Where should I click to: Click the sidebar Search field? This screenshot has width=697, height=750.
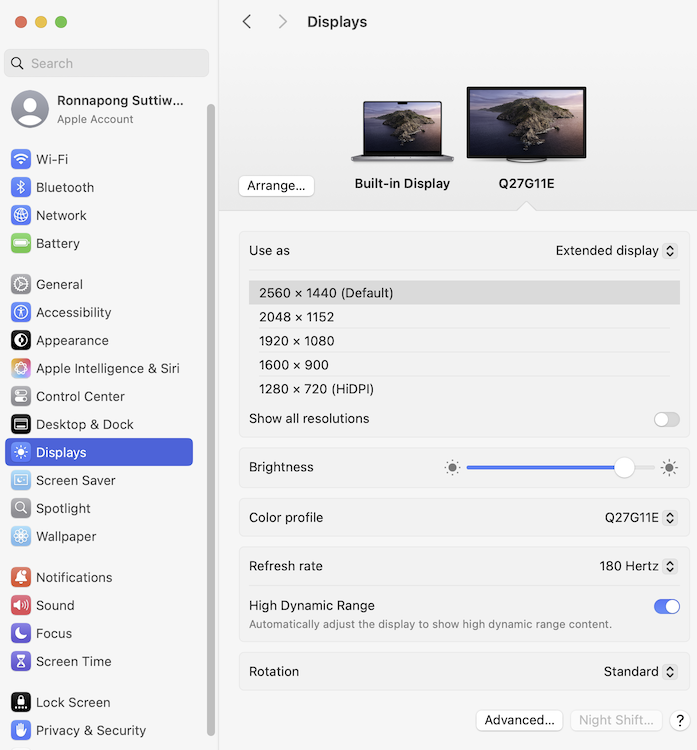106,63
